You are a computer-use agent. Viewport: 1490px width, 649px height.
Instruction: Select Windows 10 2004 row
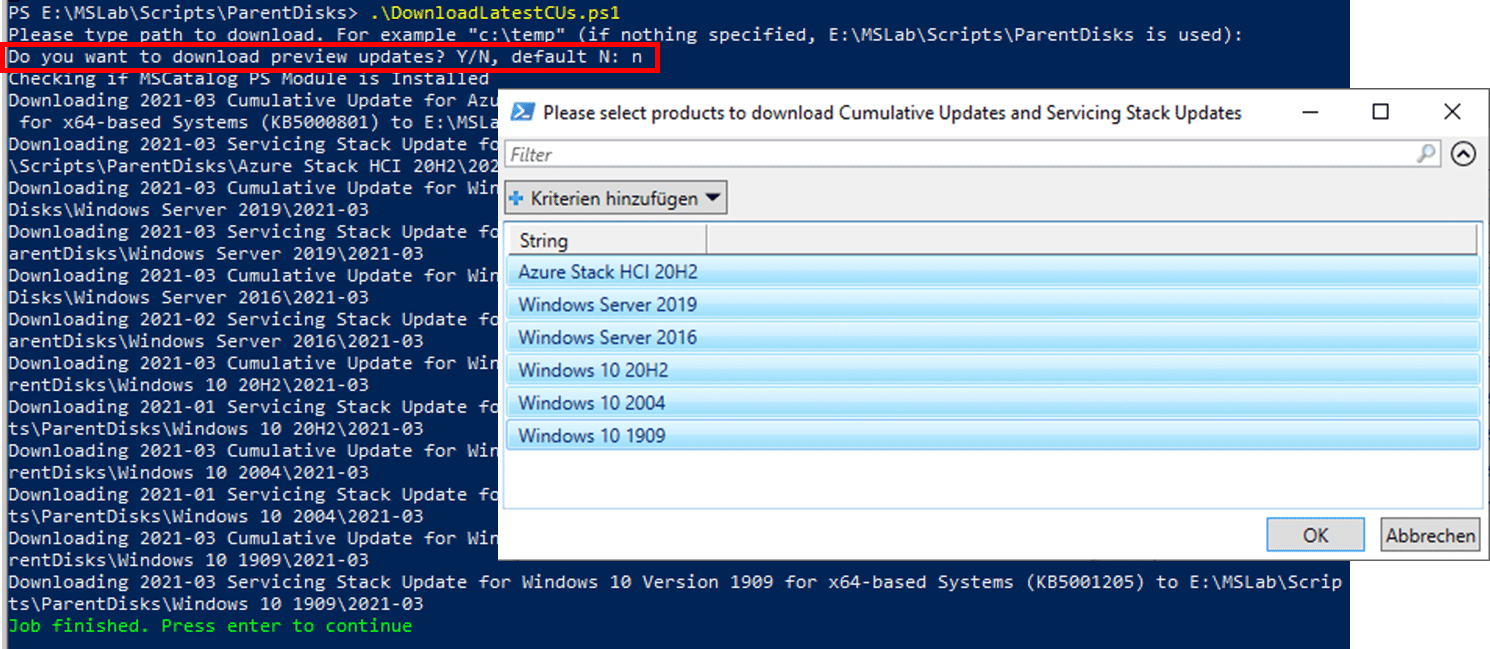click(x=993, y=403)
